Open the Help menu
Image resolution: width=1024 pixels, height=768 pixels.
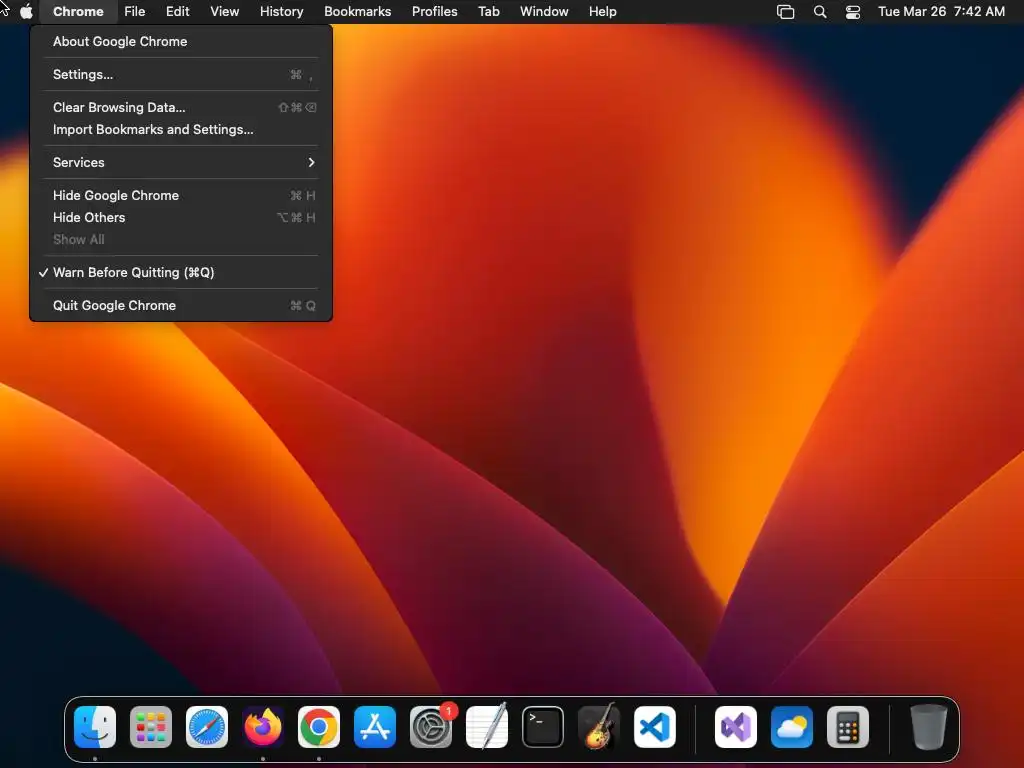click(603, 12)
